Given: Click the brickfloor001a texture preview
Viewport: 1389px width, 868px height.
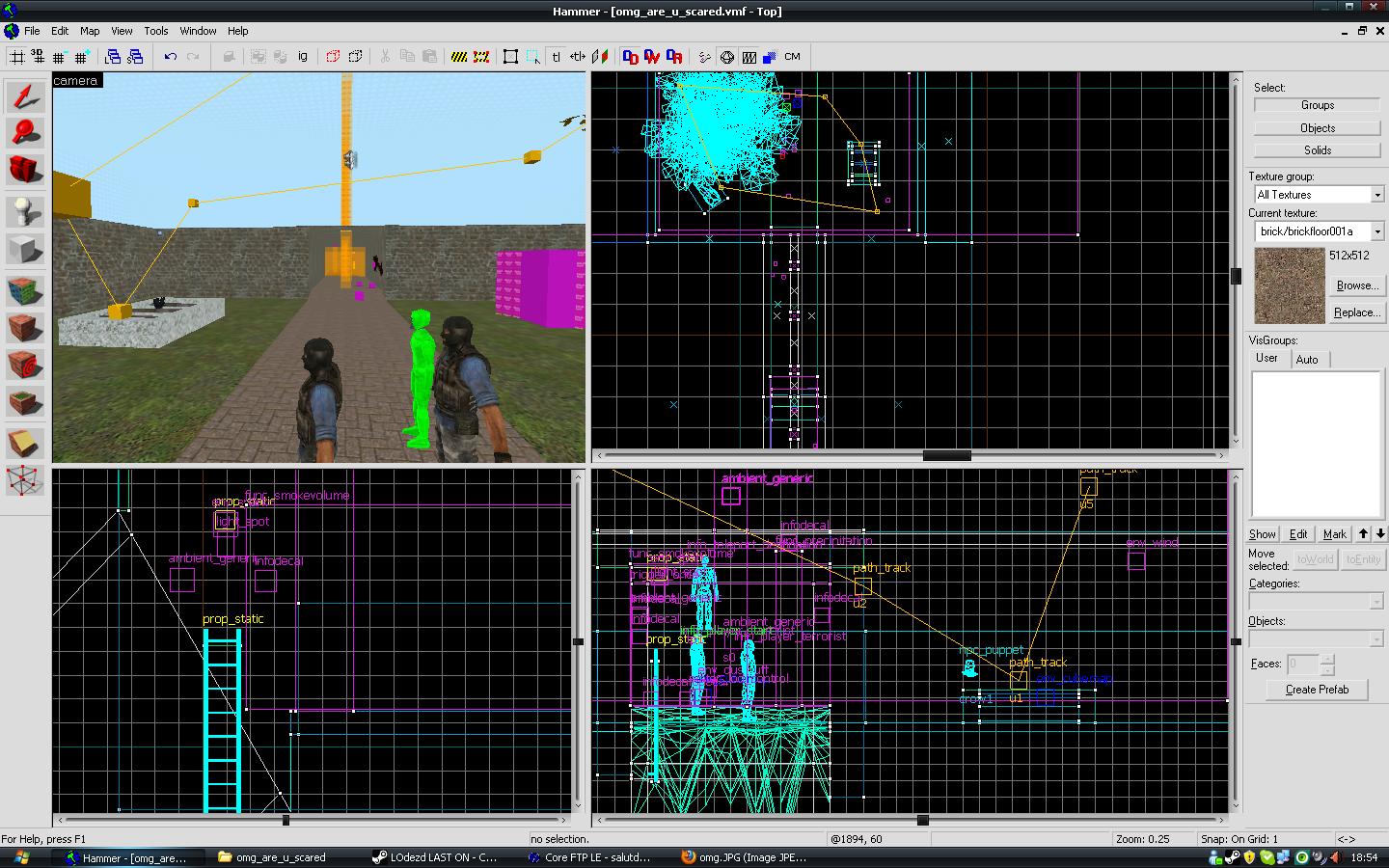Looking at the screenshot, I should pyautogui.click(x=1290, y=285).
